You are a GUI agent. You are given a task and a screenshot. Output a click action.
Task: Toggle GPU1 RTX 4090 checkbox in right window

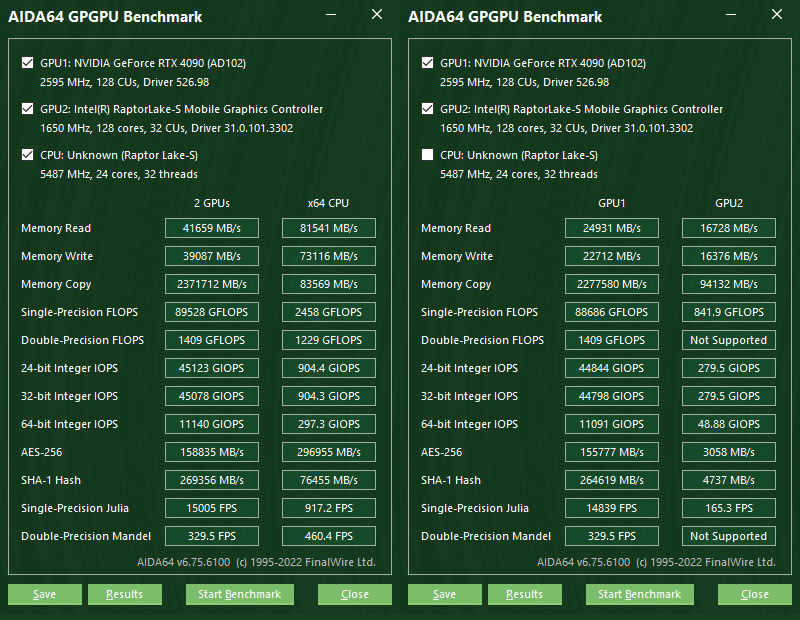[428, 63]
